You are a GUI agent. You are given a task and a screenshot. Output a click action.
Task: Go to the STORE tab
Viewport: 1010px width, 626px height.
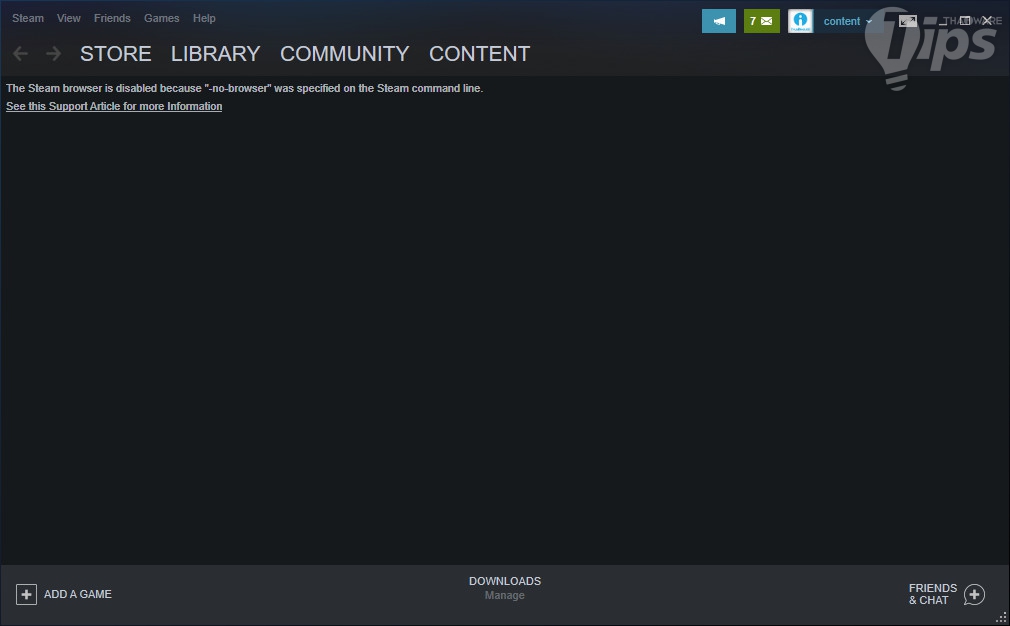116,53
